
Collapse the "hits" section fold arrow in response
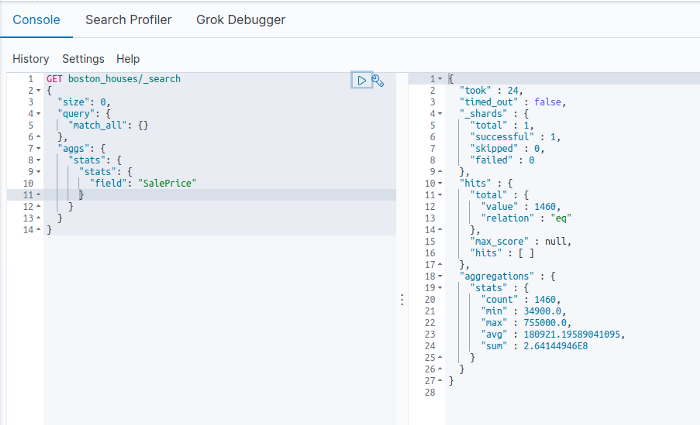[440, 183]
